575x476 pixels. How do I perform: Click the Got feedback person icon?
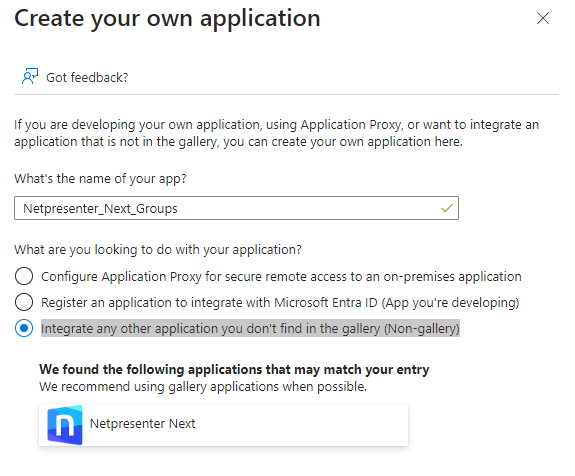pyautogui.click(x=30, y=76)
